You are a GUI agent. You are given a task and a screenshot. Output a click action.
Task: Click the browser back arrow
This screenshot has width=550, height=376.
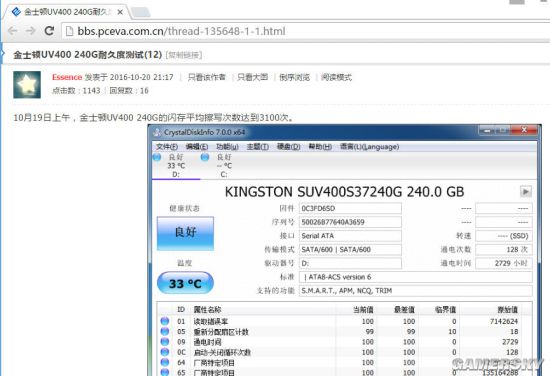click(x=13, y=31)
